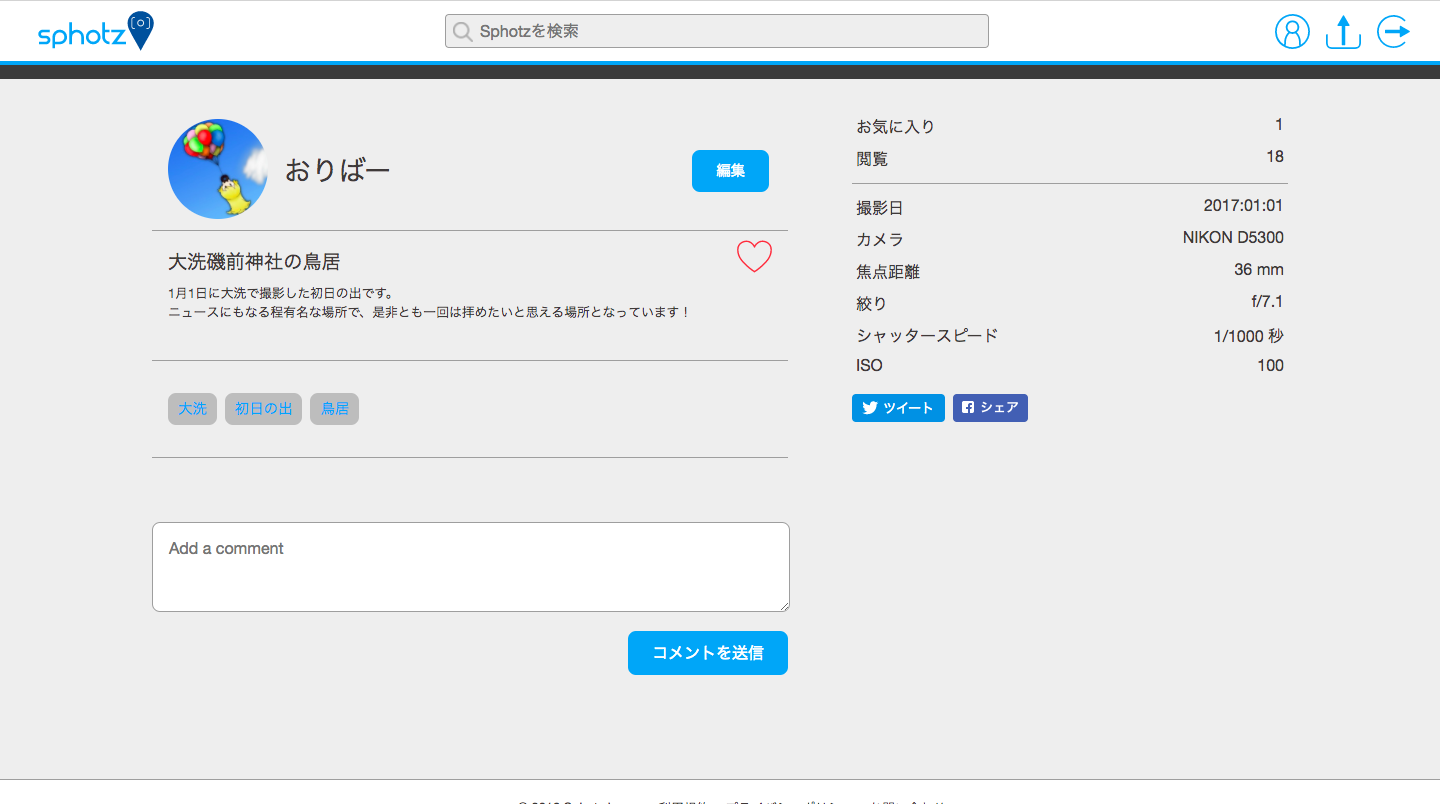This screenshot has height=804, width=1440.
Task: Select the 大洗 tag
Action: coord(192,408)
